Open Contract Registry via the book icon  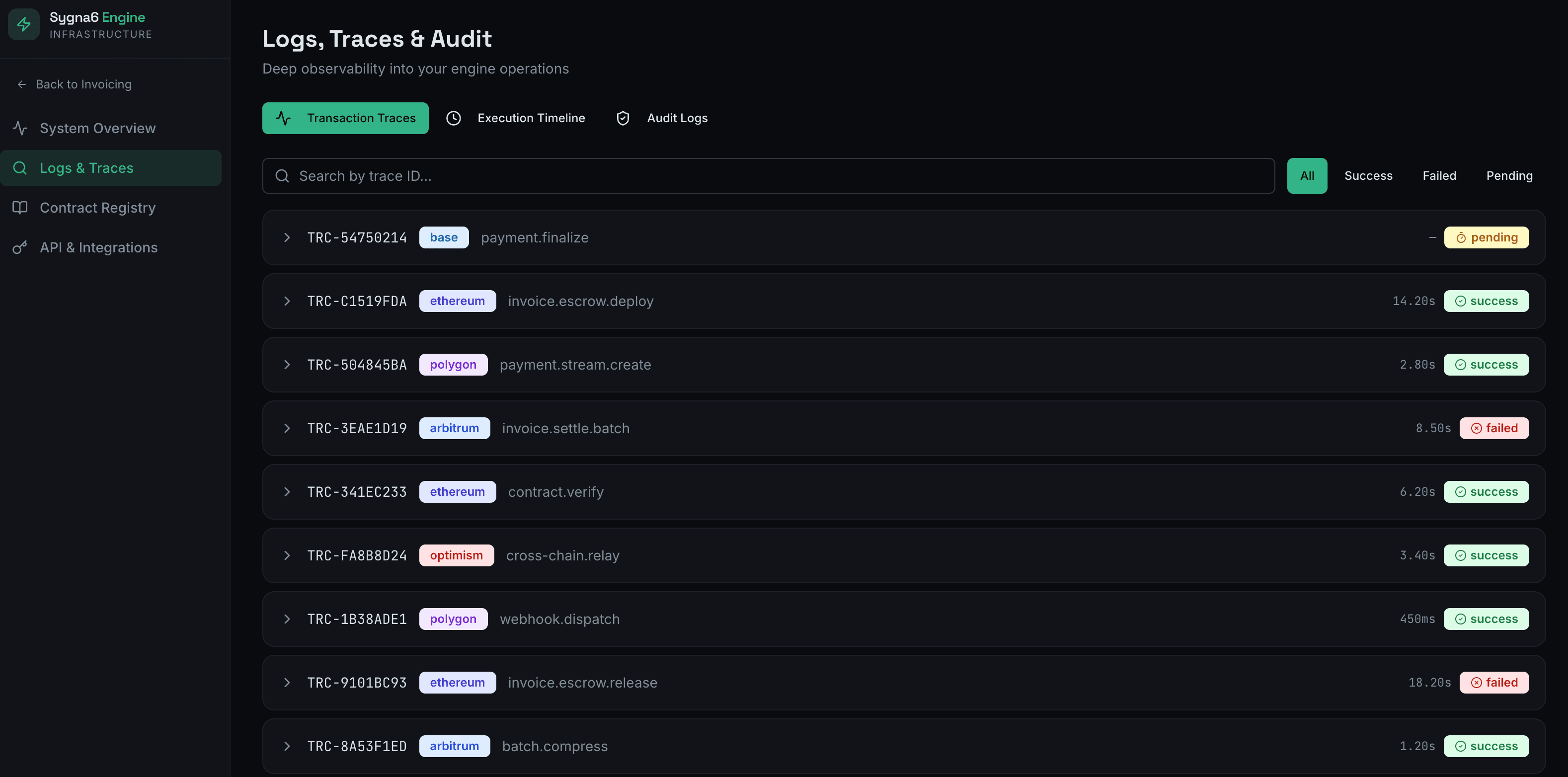(19, 208)
